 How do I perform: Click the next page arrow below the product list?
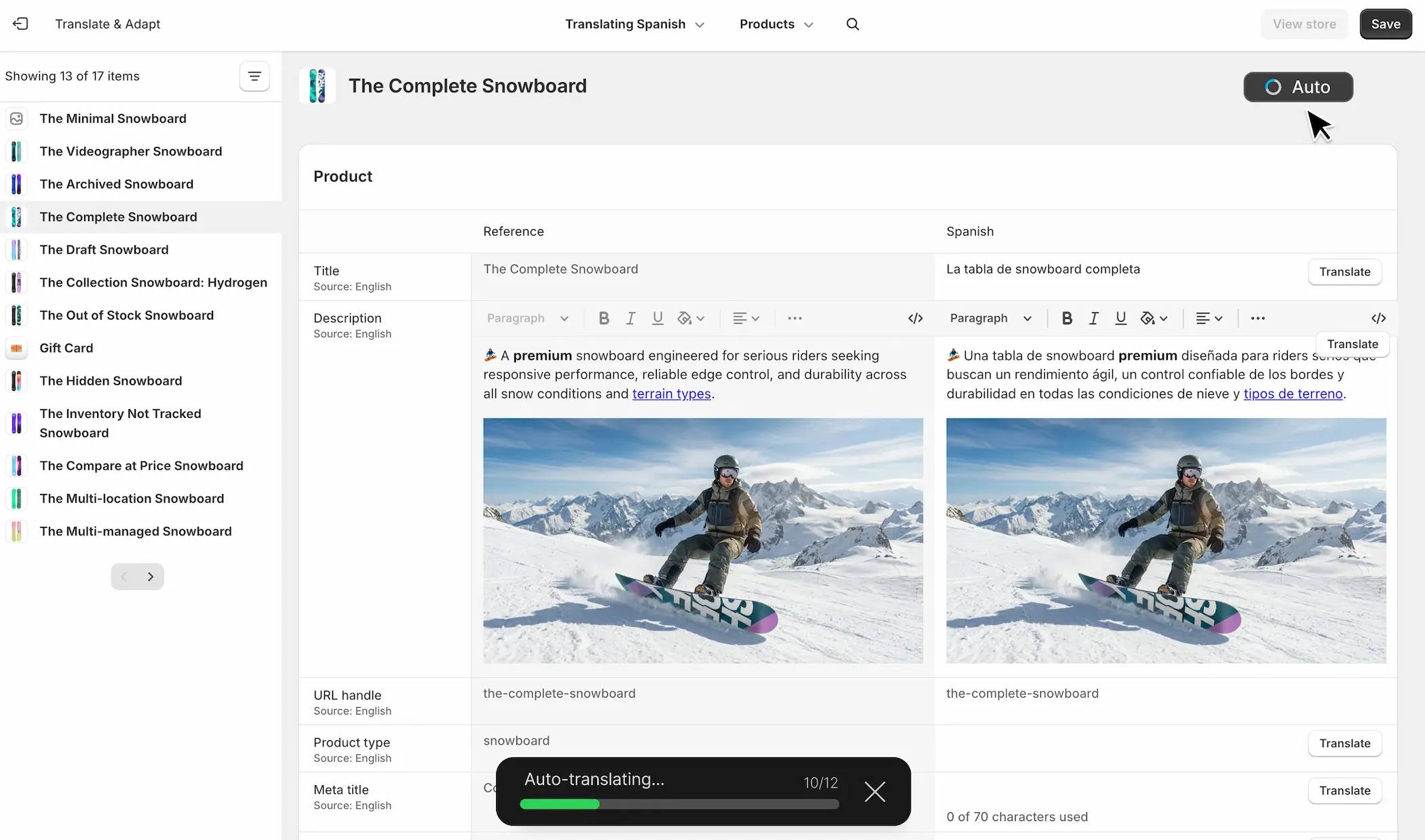tap(151, 576)
